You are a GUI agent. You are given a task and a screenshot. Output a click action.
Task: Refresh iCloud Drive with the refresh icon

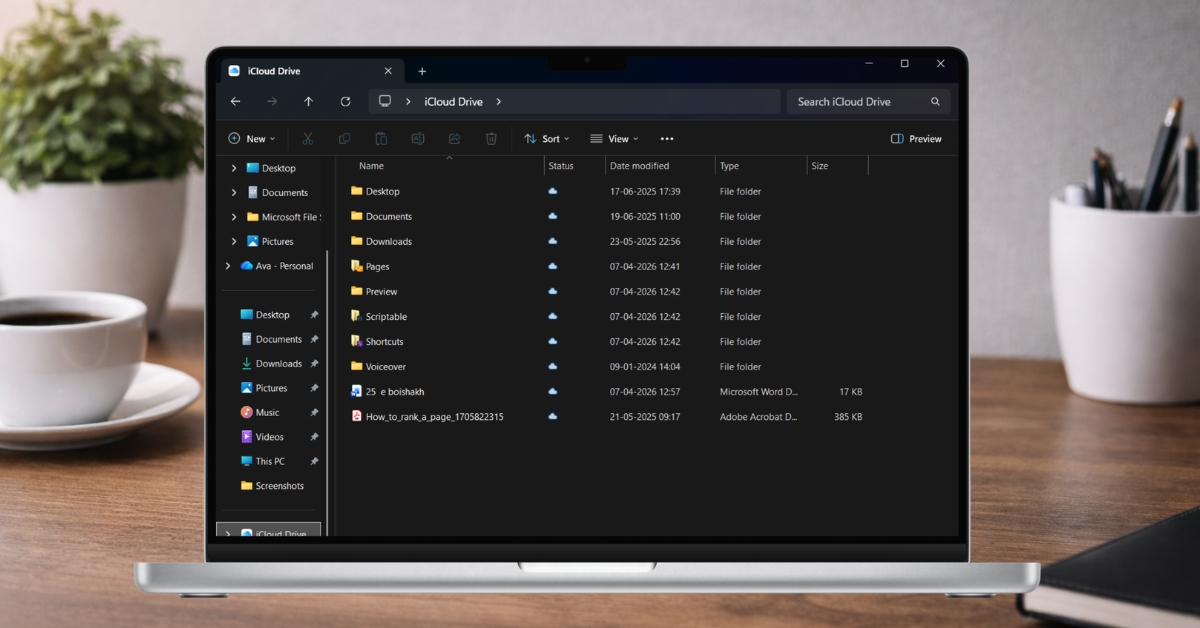(x=345, y=101)
